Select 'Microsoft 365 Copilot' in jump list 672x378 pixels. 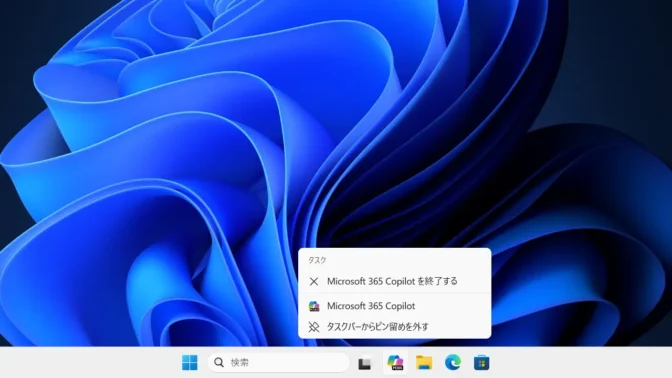click(x=395, y=306)
